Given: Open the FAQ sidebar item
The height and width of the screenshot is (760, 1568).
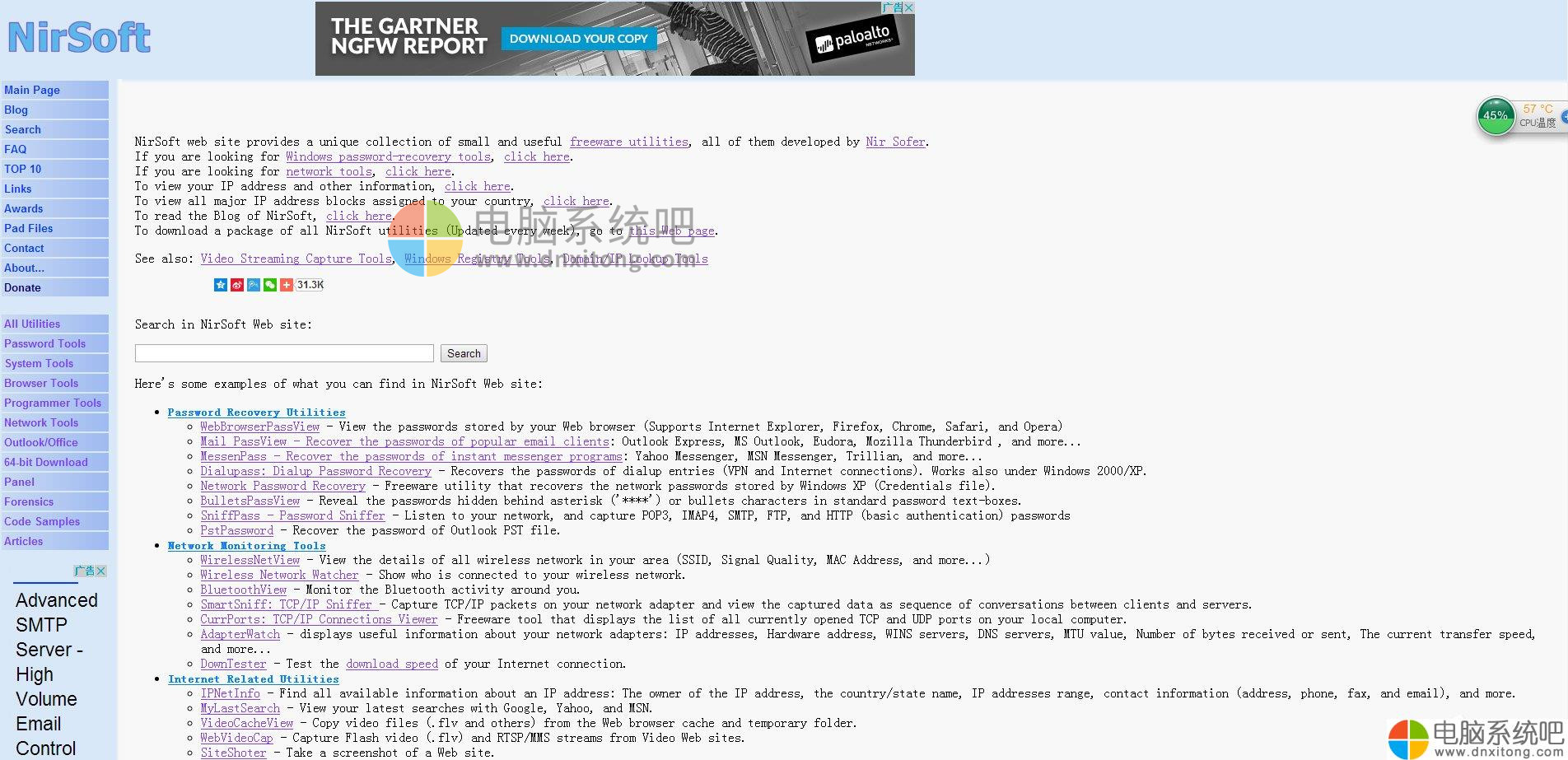Looking at the screenshot, I should 54,149.
